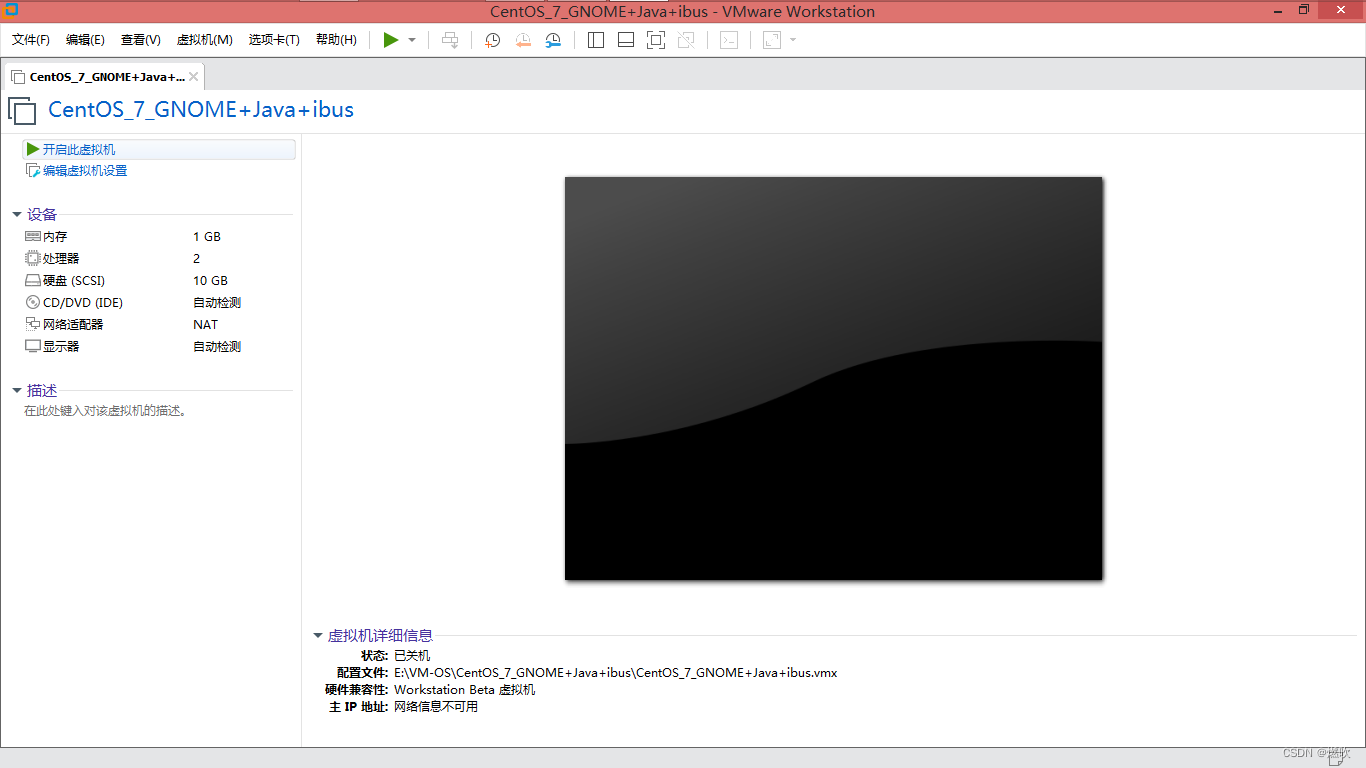Revert to snapshot using the orange arrow clock icon
The height and width of the screenshot is (768, 1366).
523,40
